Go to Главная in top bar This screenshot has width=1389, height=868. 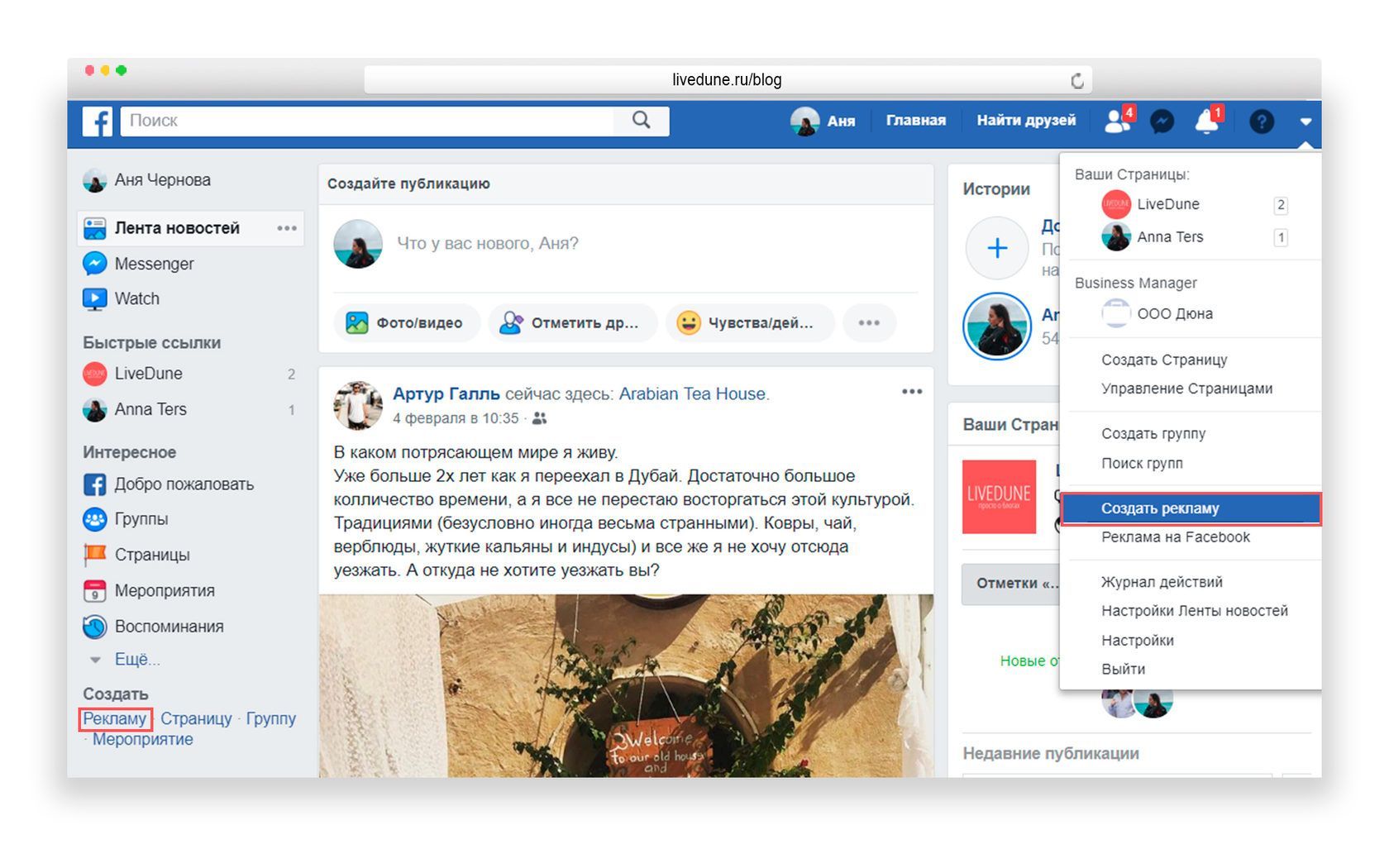click(x=915, y=121)
